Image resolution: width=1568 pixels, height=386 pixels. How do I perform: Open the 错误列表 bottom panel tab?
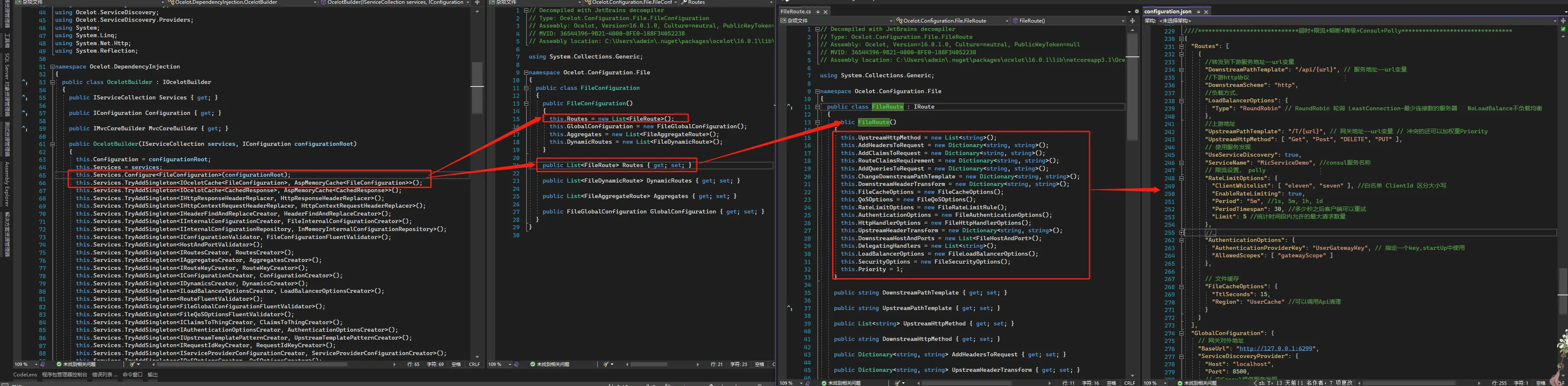point(105,375)
